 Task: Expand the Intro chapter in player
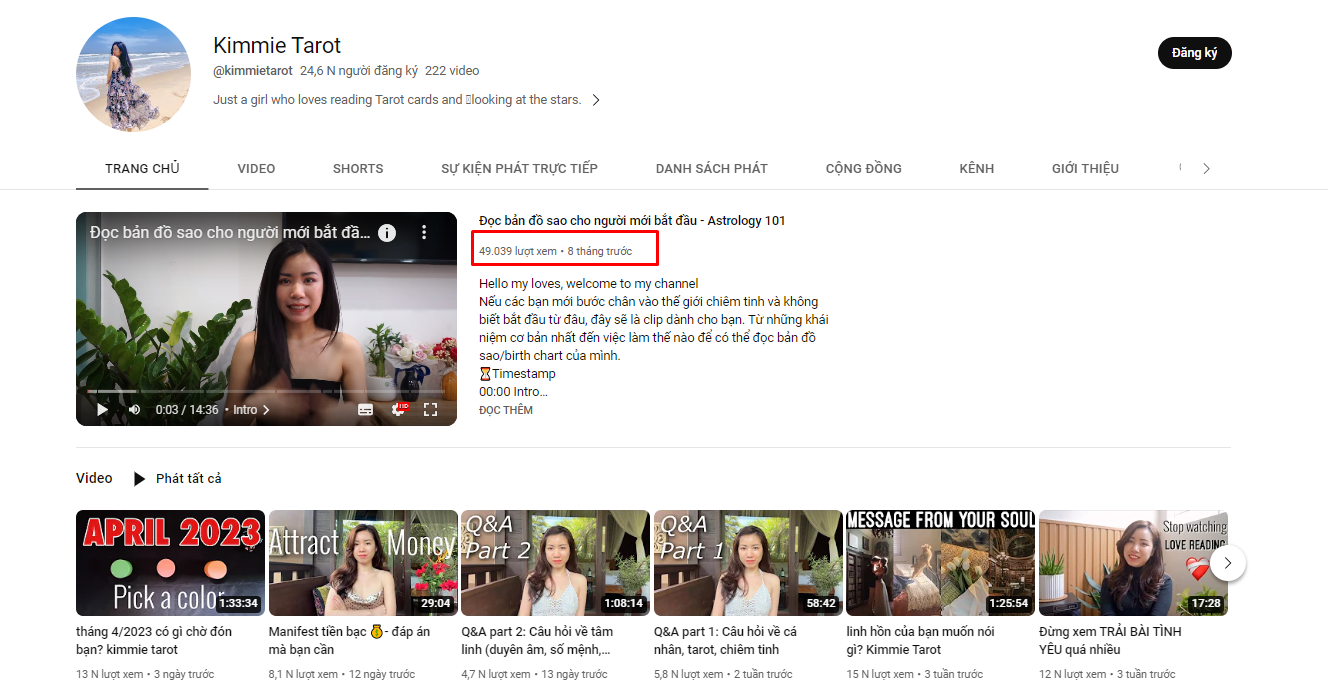pyautogui.click(x=251, y=410)
